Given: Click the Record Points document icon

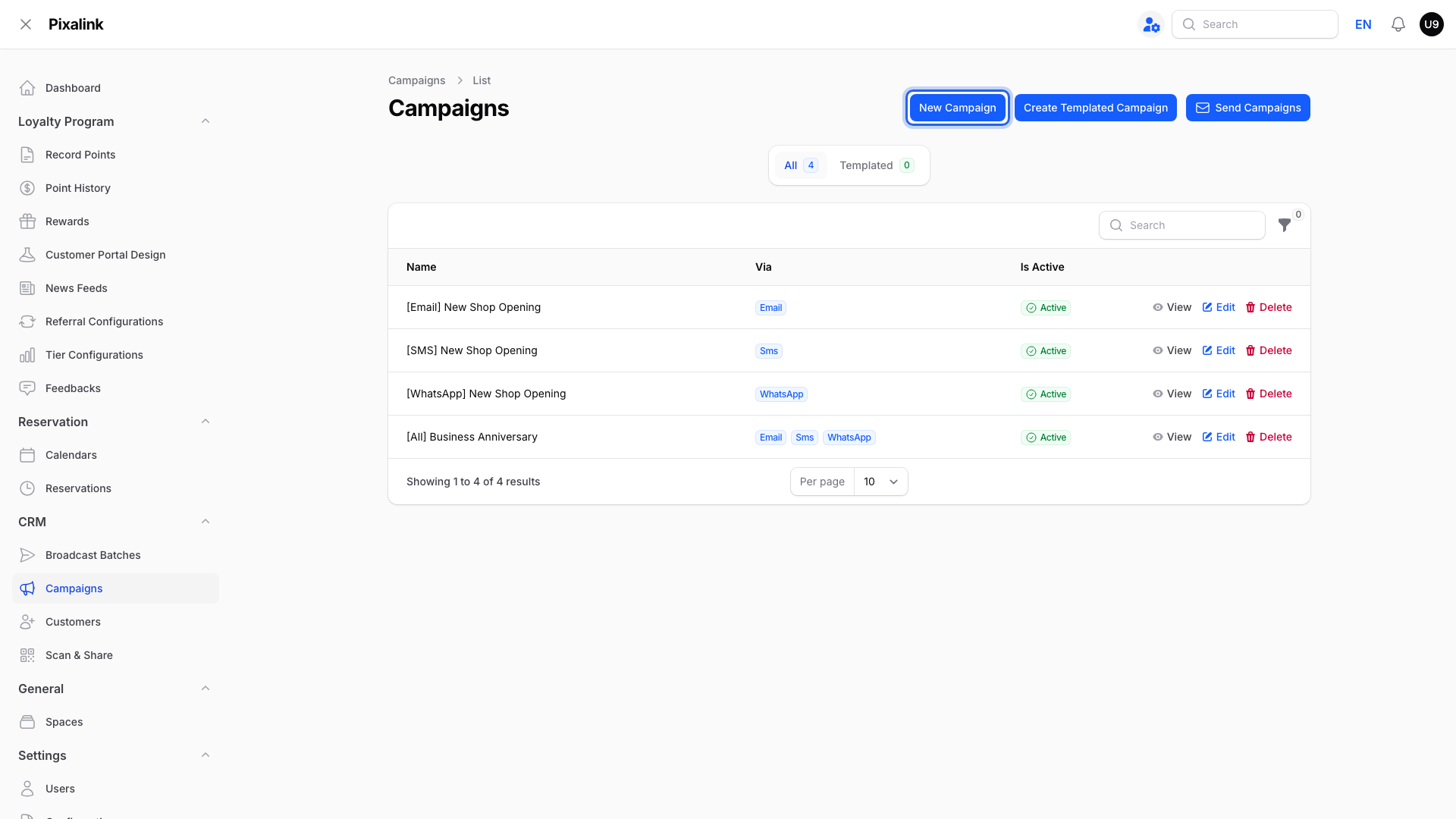Looking at the screenshot, I should (27, 155).
